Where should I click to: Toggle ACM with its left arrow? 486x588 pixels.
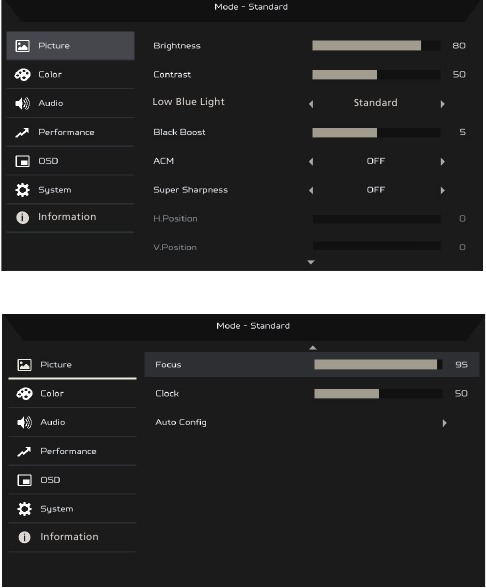coord(311,162)
